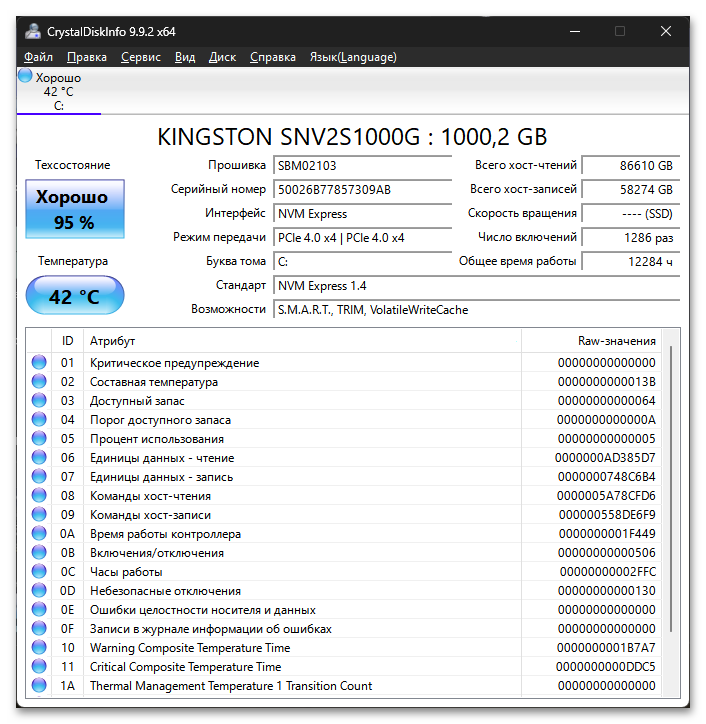The width and height of the screenshot is (706, 724).
Task: Click raw value 00000000000130
Action: [606, 591]
